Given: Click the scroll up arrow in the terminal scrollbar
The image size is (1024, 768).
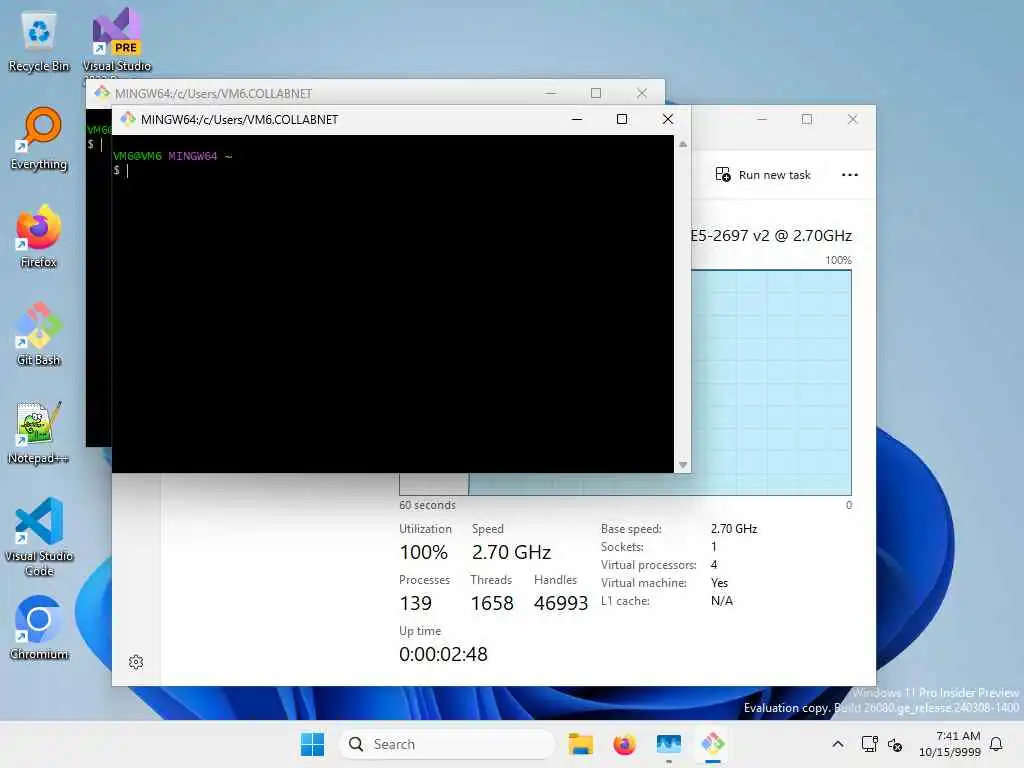Looking at the screenshot, I should tap(682, 144).
